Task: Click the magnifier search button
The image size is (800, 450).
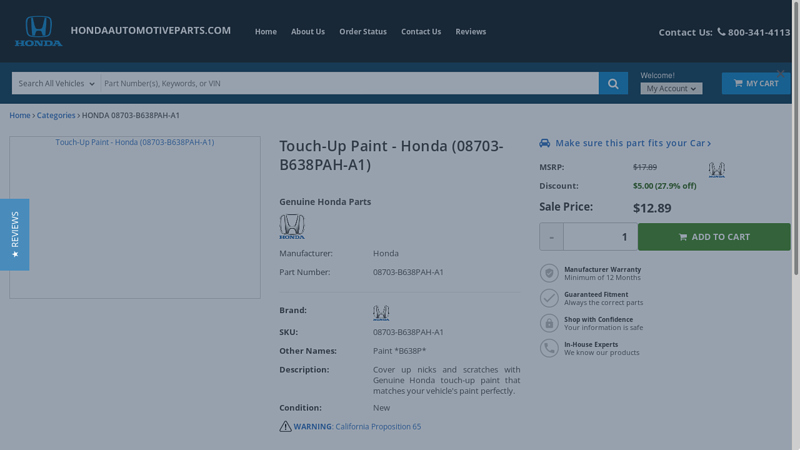Action: pos(613,83)
